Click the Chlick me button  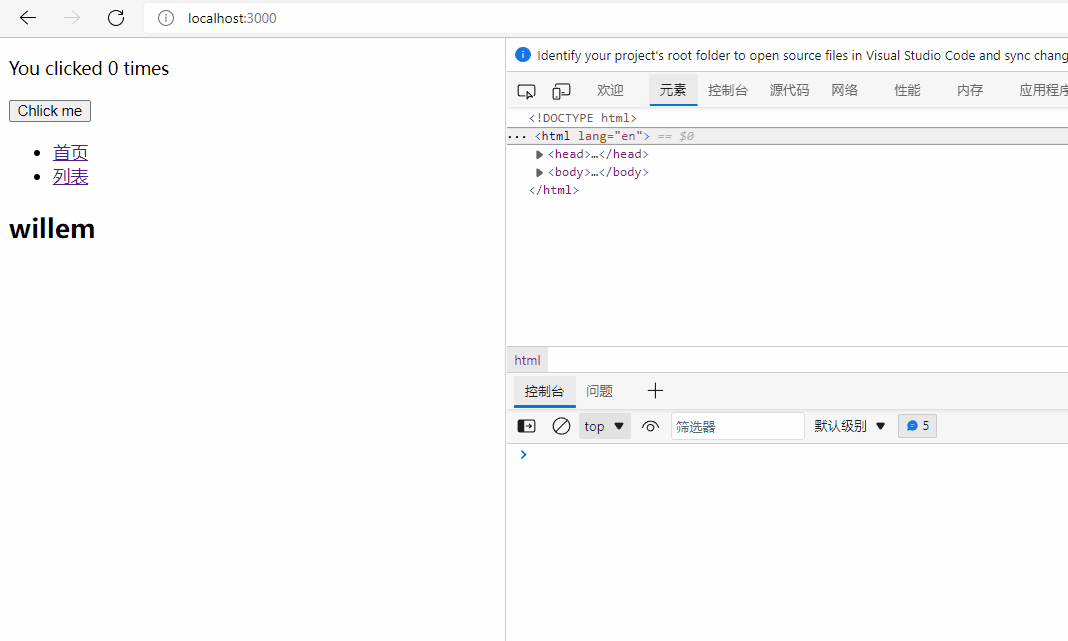click(x=50, y=111)
